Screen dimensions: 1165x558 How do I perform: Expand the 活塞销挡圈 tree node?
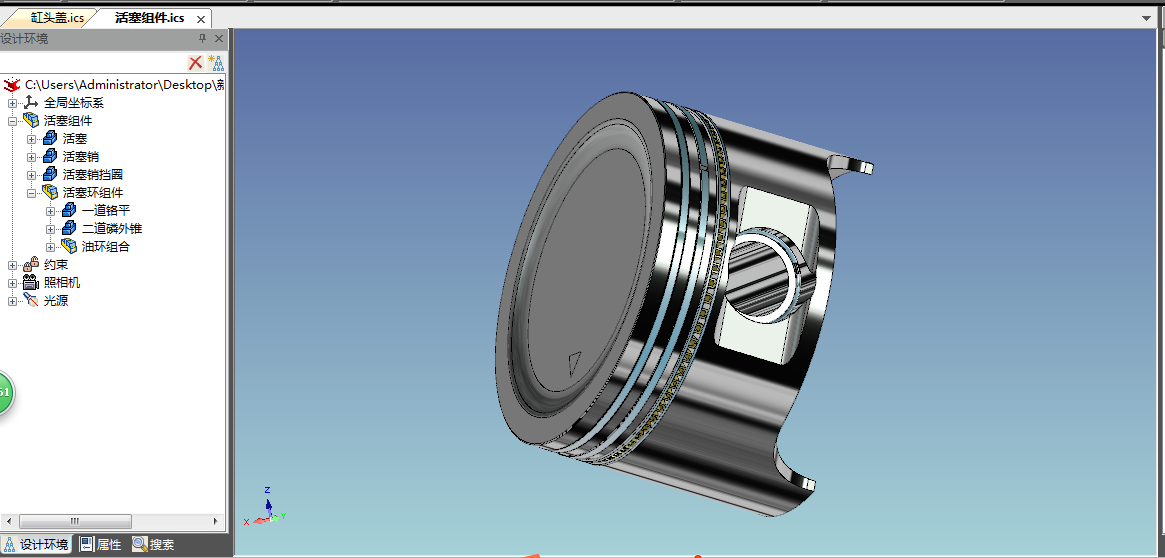(31, 175)
